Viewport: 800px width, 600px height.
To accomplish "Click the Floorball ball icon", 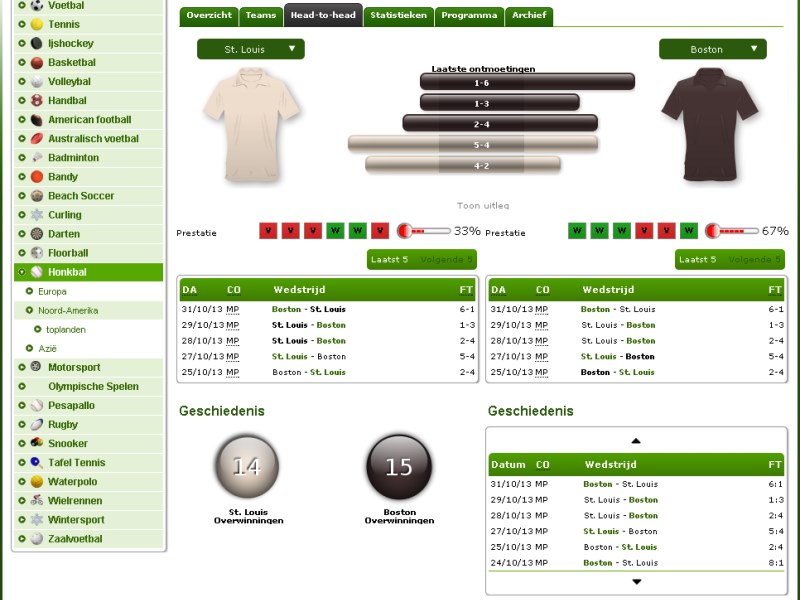I will (37, 253).
